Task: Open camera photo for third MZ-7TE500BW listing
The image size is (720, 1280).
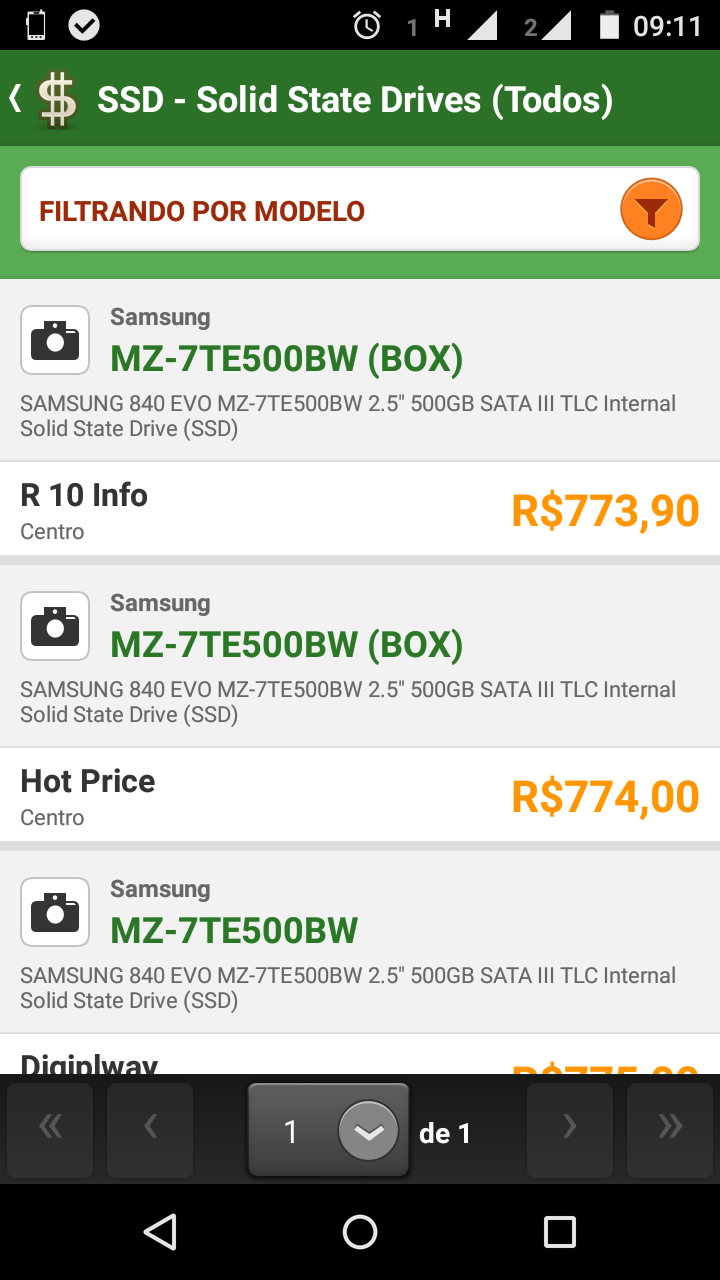Action: click(55, 912)
